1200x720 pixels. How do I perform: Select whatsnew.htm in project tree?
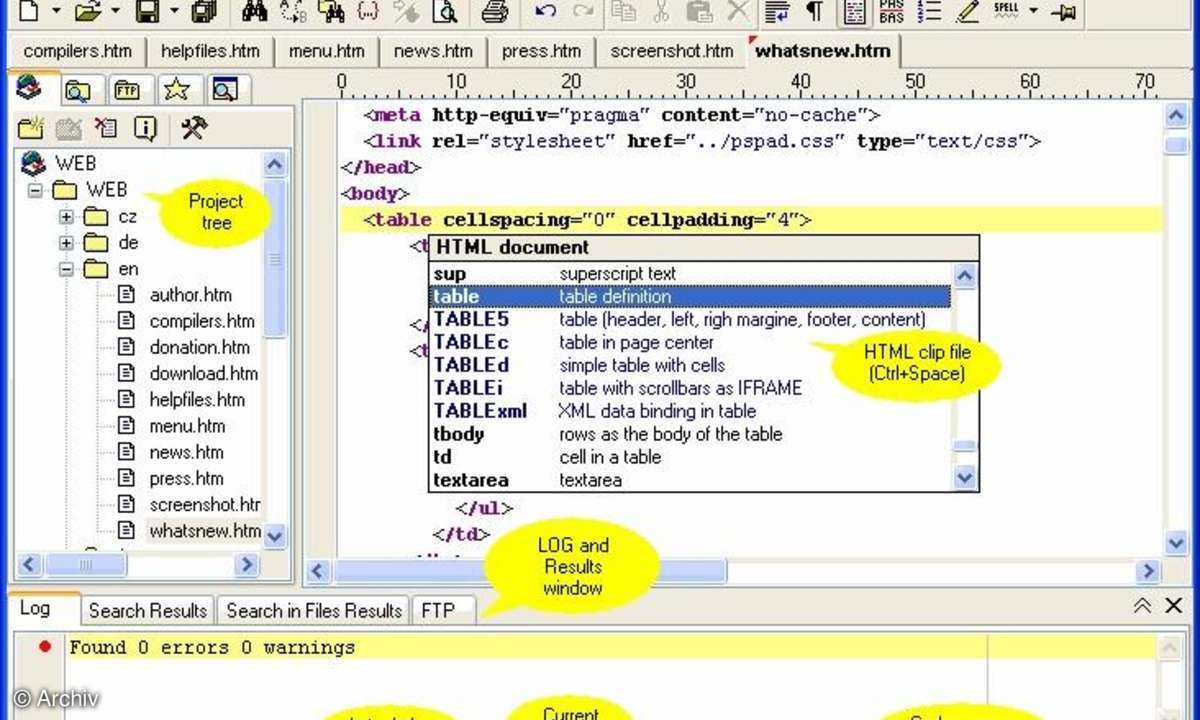click(x=205, y=530)
